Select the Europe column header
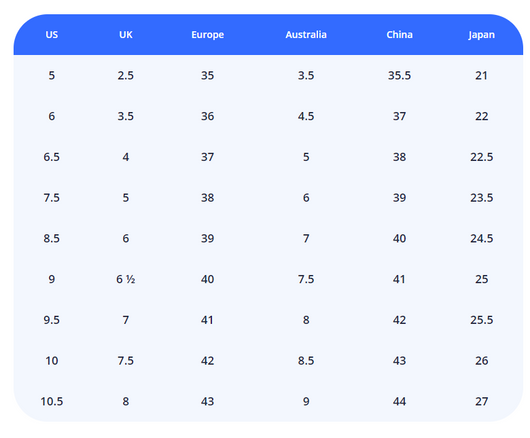This screenshot has height=438, width=530. point(208,35)
